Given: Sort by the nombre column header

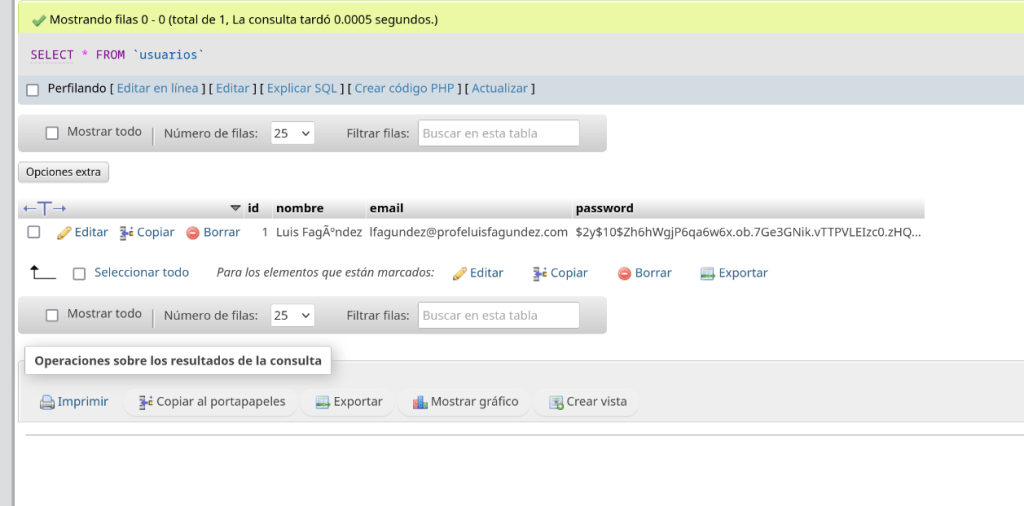Looking at the screenshot, I should pyautogui.click(x=299, y=208).
